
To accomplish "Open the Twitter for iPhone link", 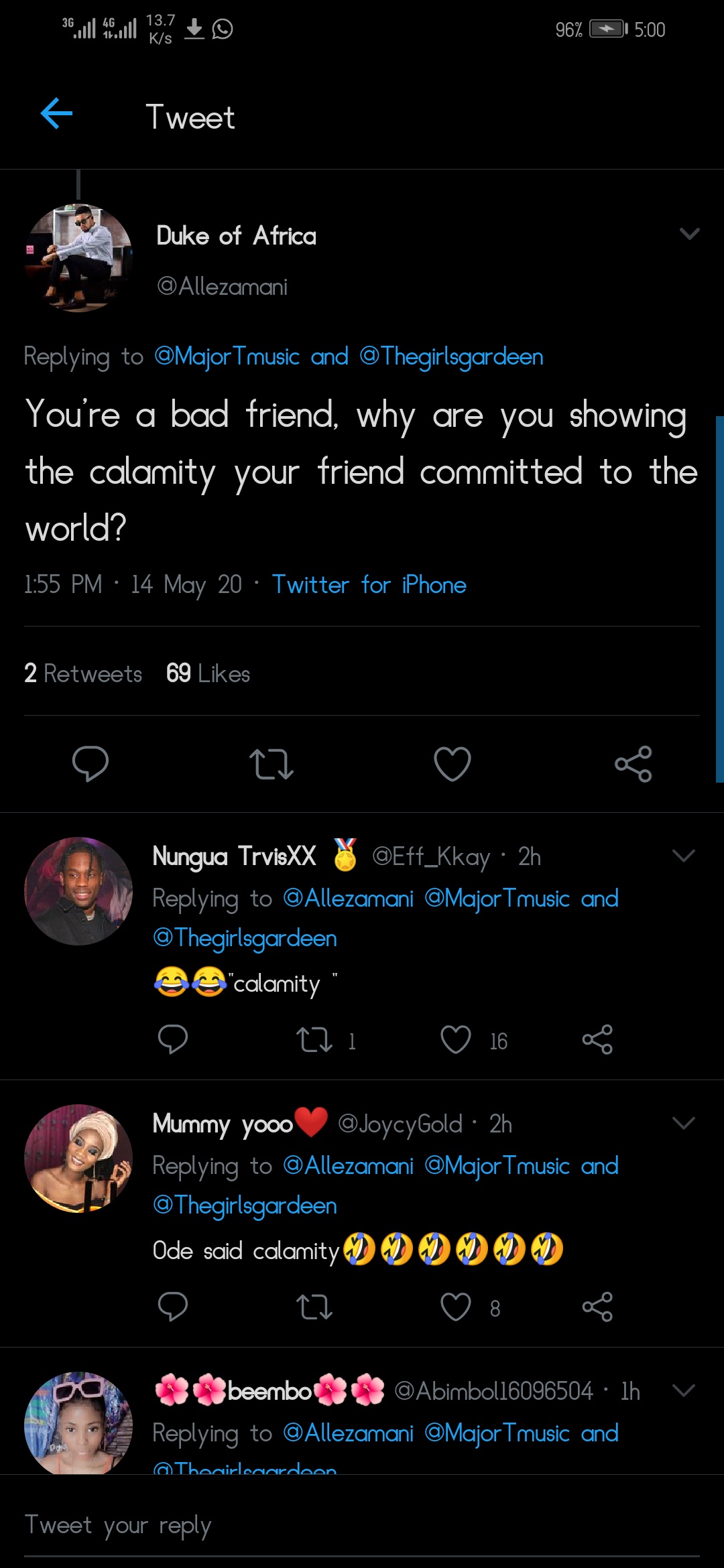I will (x=369, y=585).
